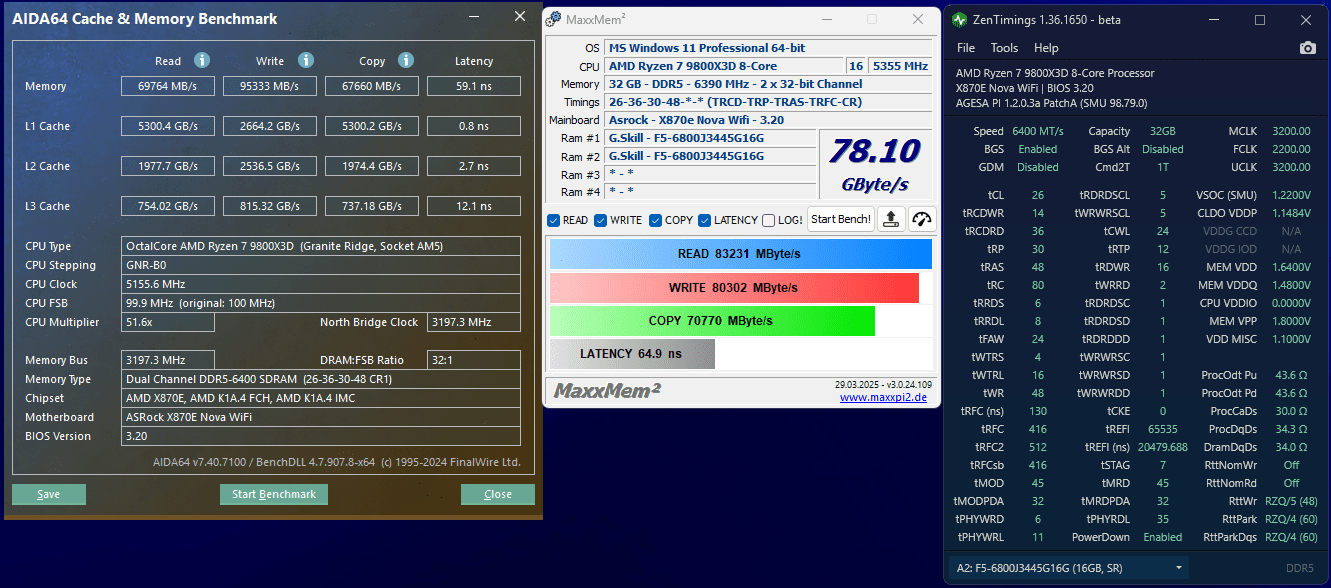Click the L3 Cache latency 12.1 ns field

(474, 206)
